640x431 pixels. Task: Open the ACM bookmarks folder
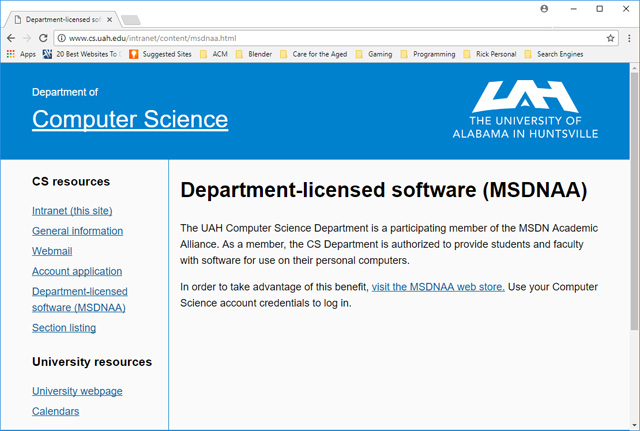(213, 54)
